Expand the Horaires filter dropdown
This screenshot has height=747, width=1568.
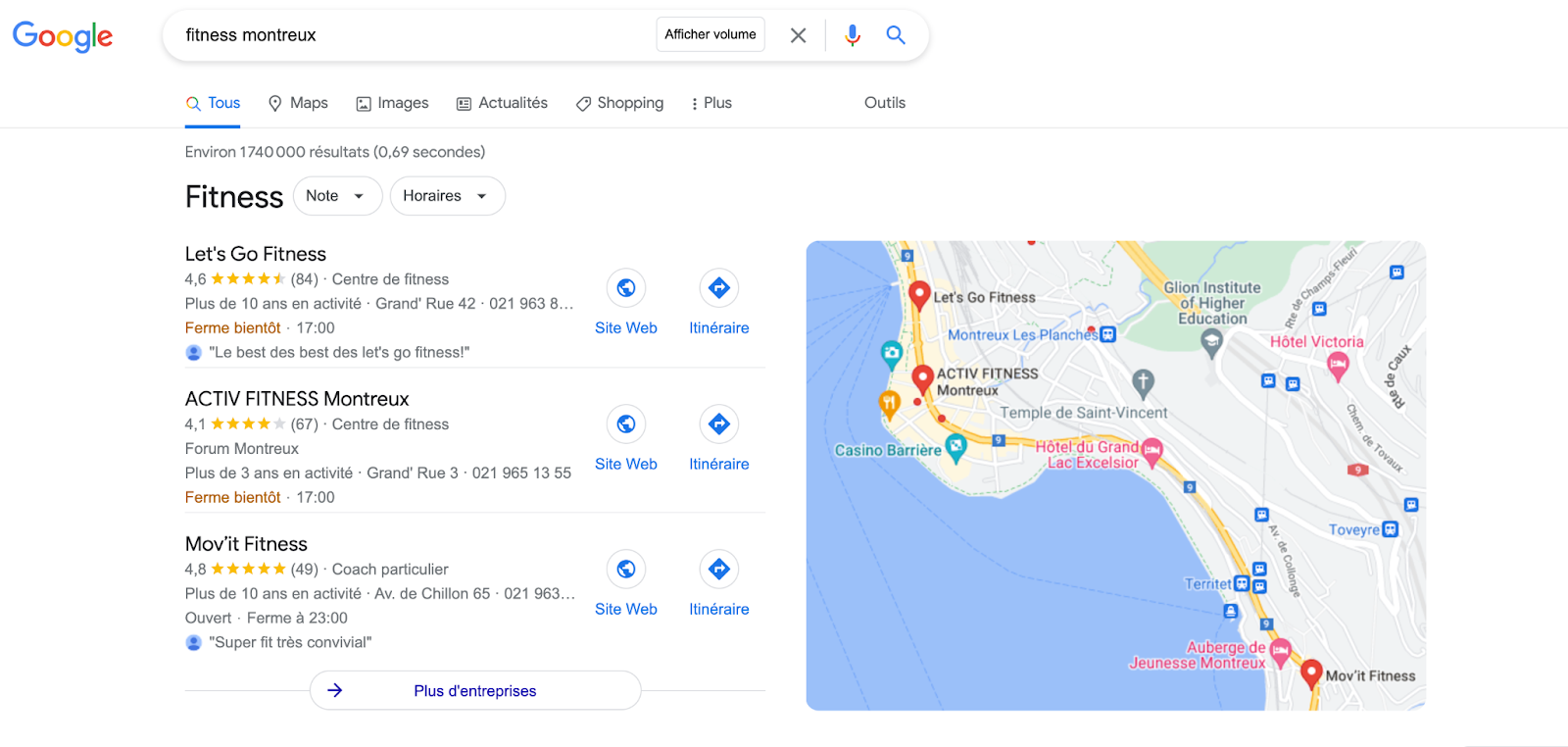tap(448, 196)
